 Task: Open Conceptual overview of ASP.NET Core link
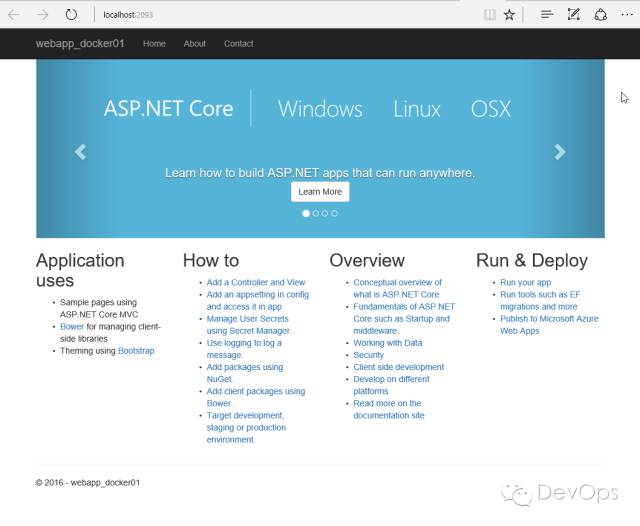(x=398, y=288)
